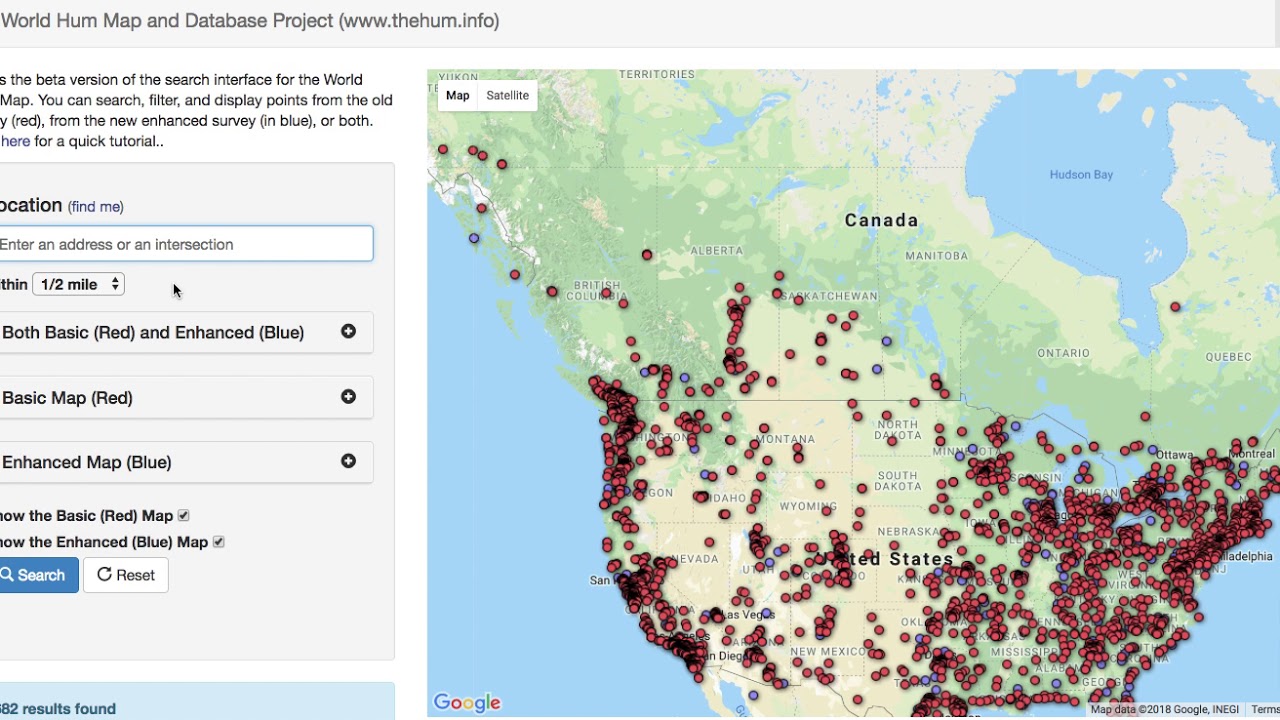Click the ALBERTA province label

click(x=716, y=250)
